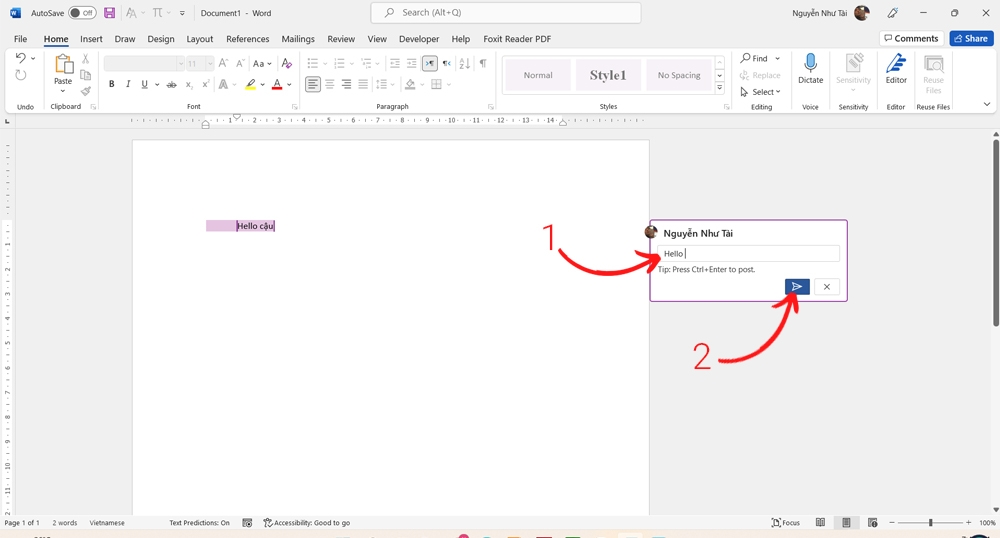Sort paragraph contents icon
Screen dimensions: 1000x538
pyautogui.click(x=464, y=63)
